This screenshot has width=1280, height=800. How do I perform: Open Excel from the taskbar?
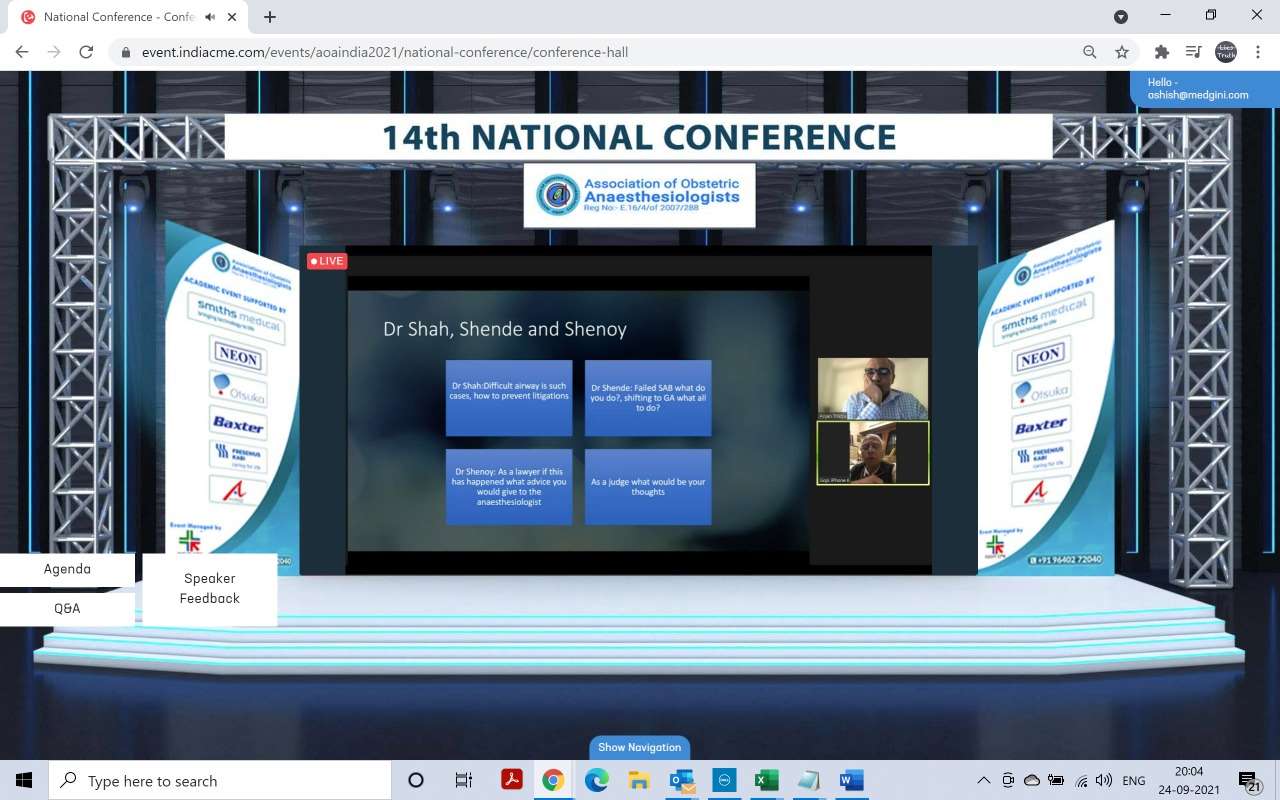tap(767, 781)
